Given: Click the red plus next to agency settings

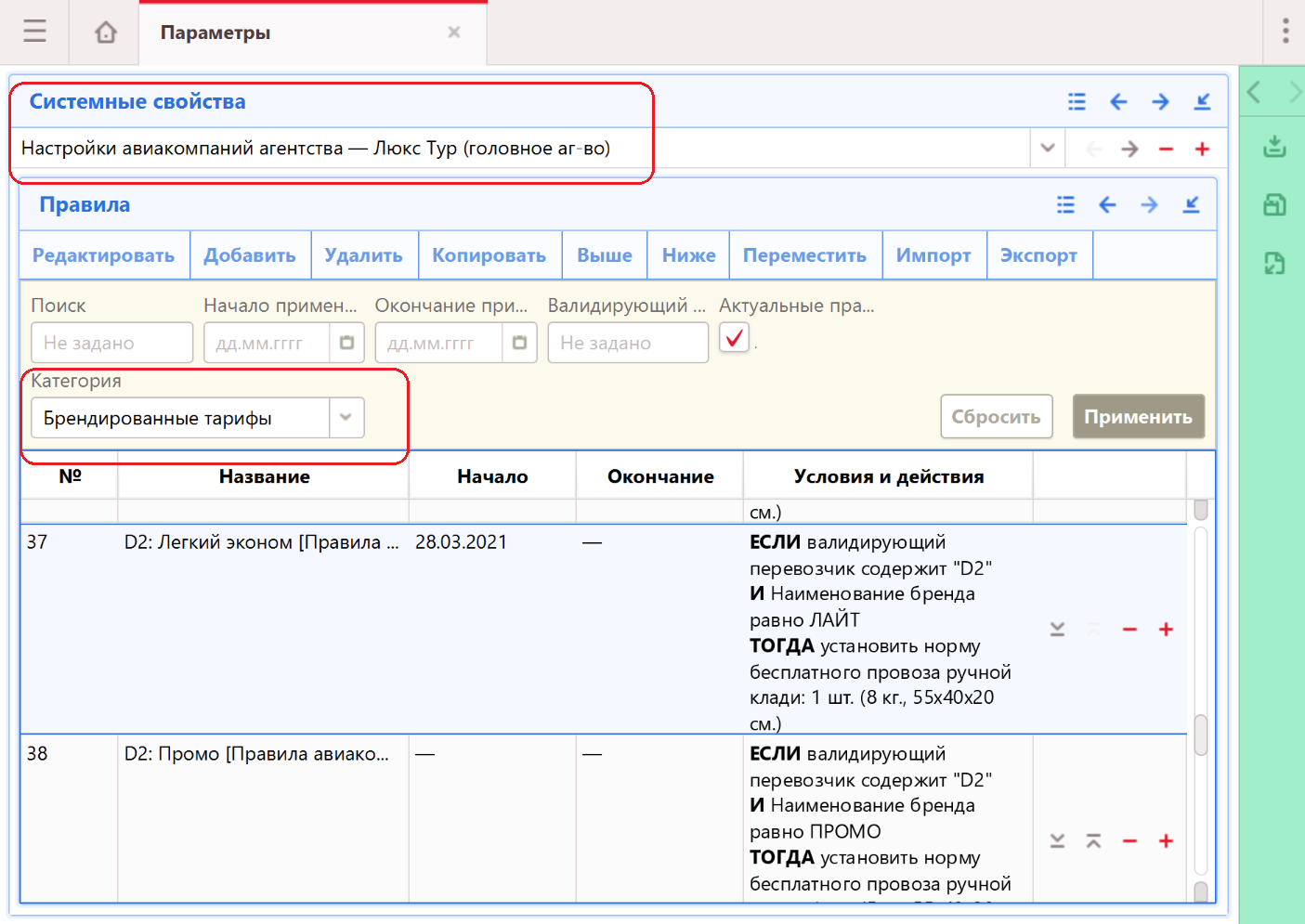Looking at the screenshot, I should 1202,150.
